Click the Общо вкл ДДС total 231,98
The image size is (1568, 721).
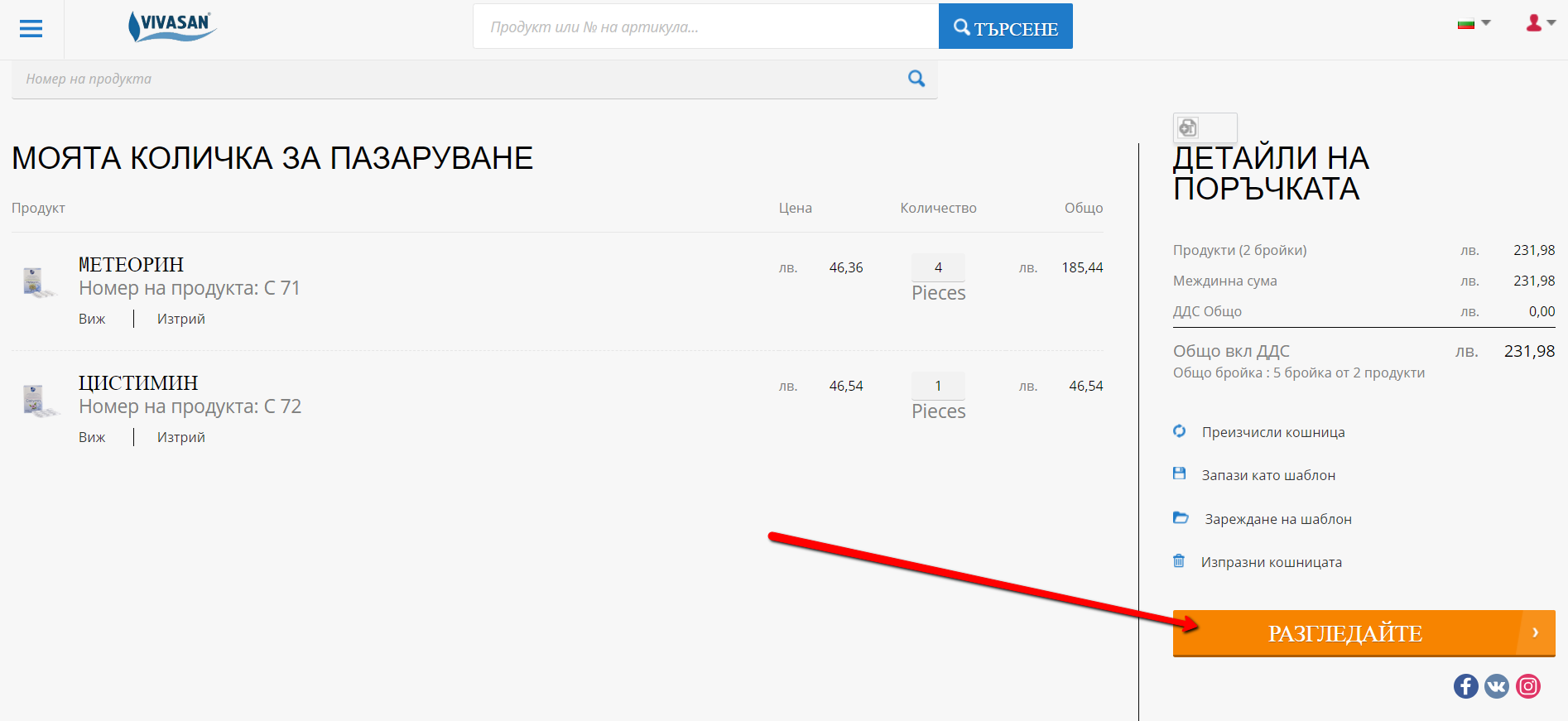click(1530, 351)
